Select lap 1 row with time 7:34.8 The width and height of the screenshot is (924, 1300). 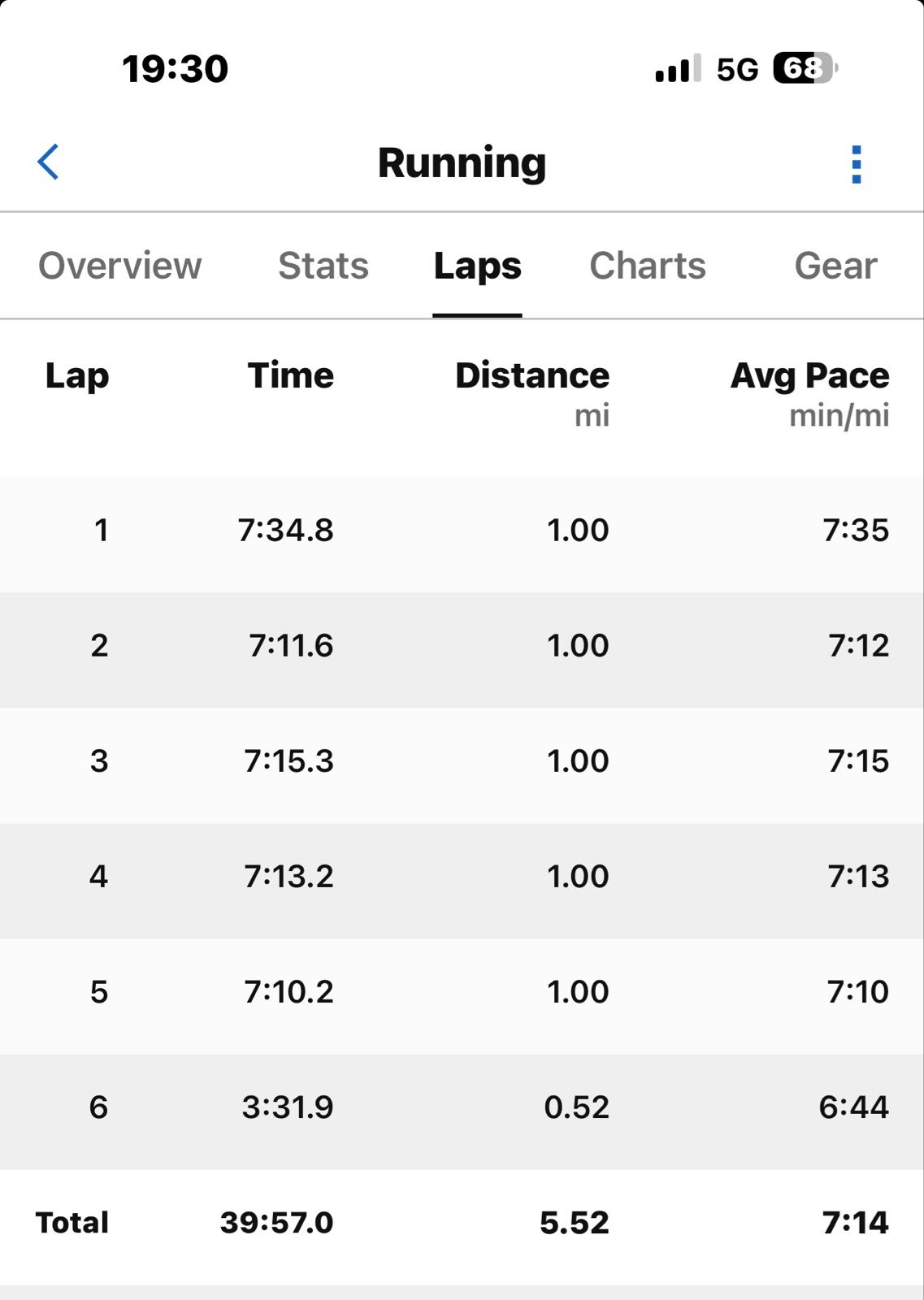tap(462, 531)
